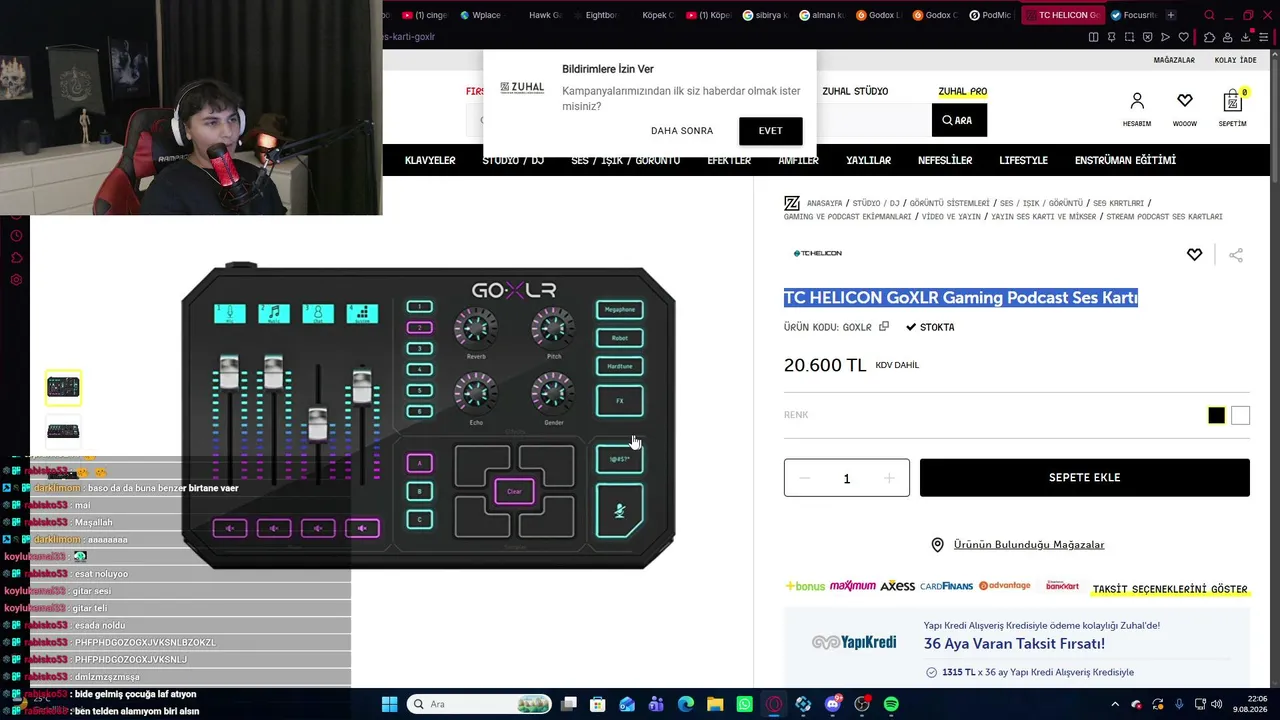Open the Enstrüman Eğitimi menu
1280x720 pixels.
pos(1125,161)
